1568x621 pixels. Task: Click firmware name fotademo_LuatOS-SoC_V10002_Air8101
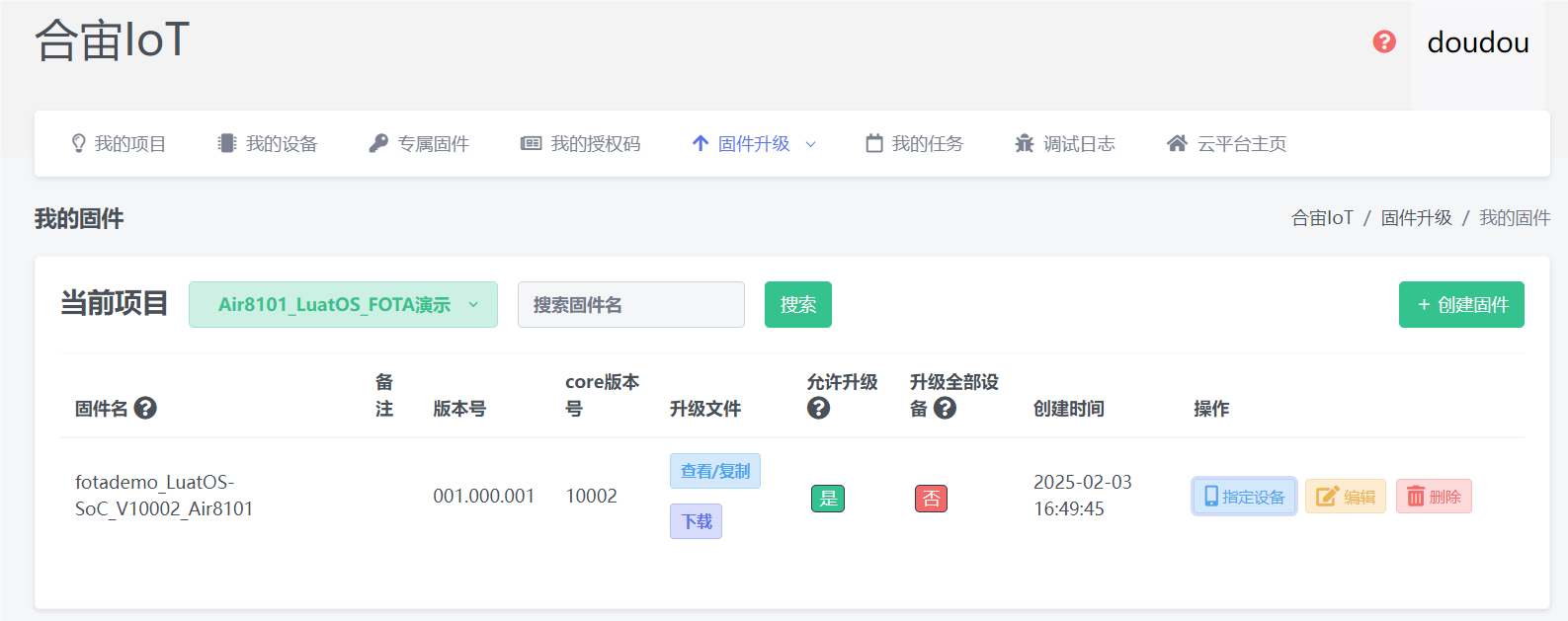pos(164,496)
